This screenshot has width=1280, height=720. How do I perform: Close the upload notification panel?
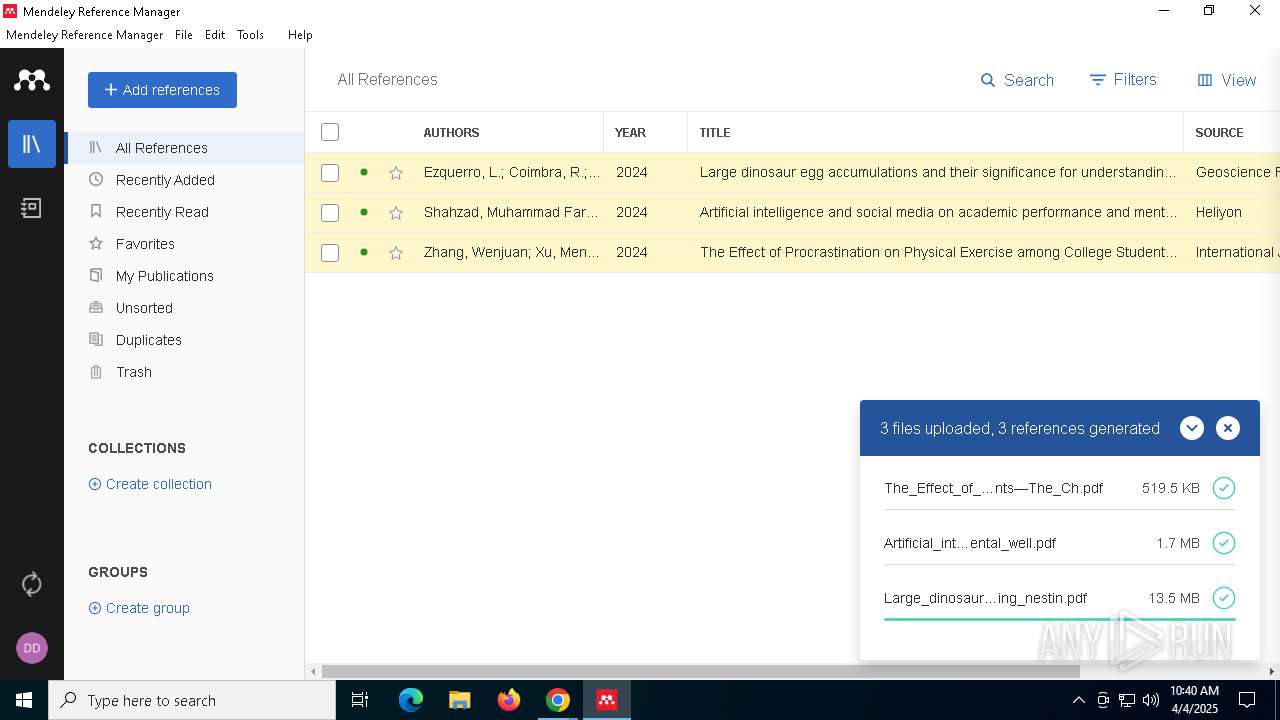pos(1228,428)
